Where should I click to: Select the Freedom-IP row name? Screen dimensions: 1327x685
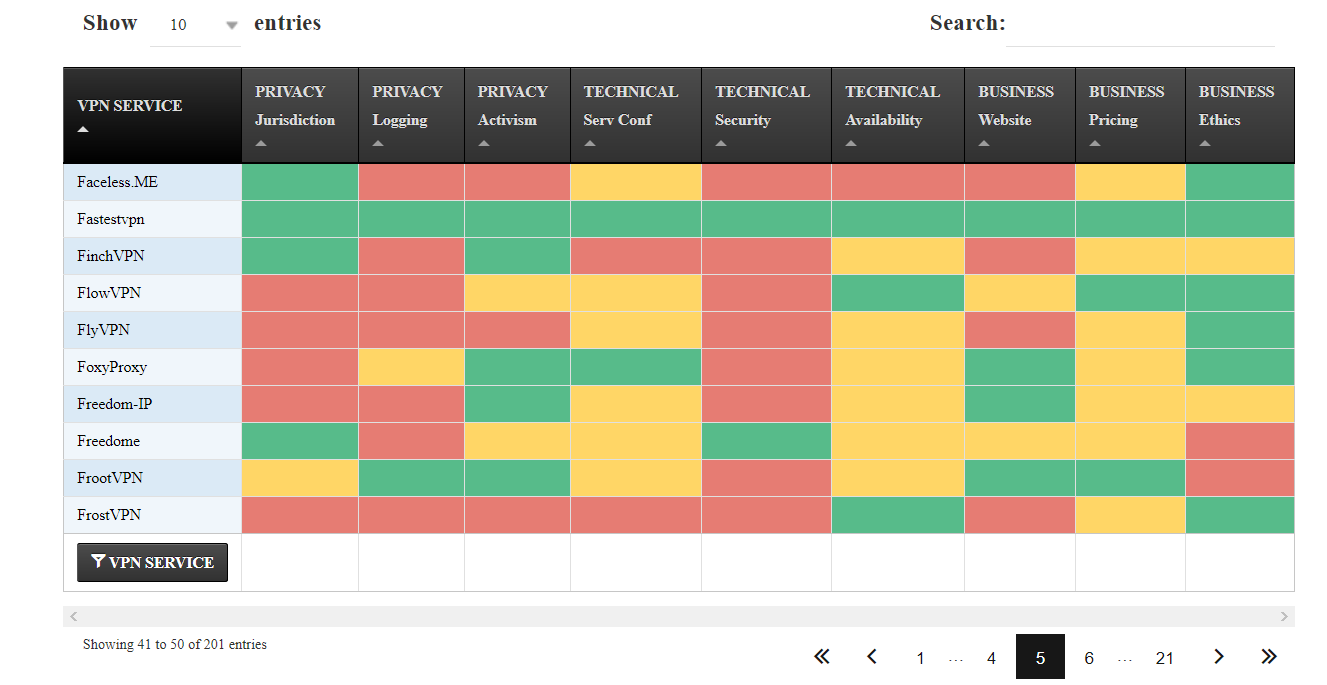click(114, 404)
